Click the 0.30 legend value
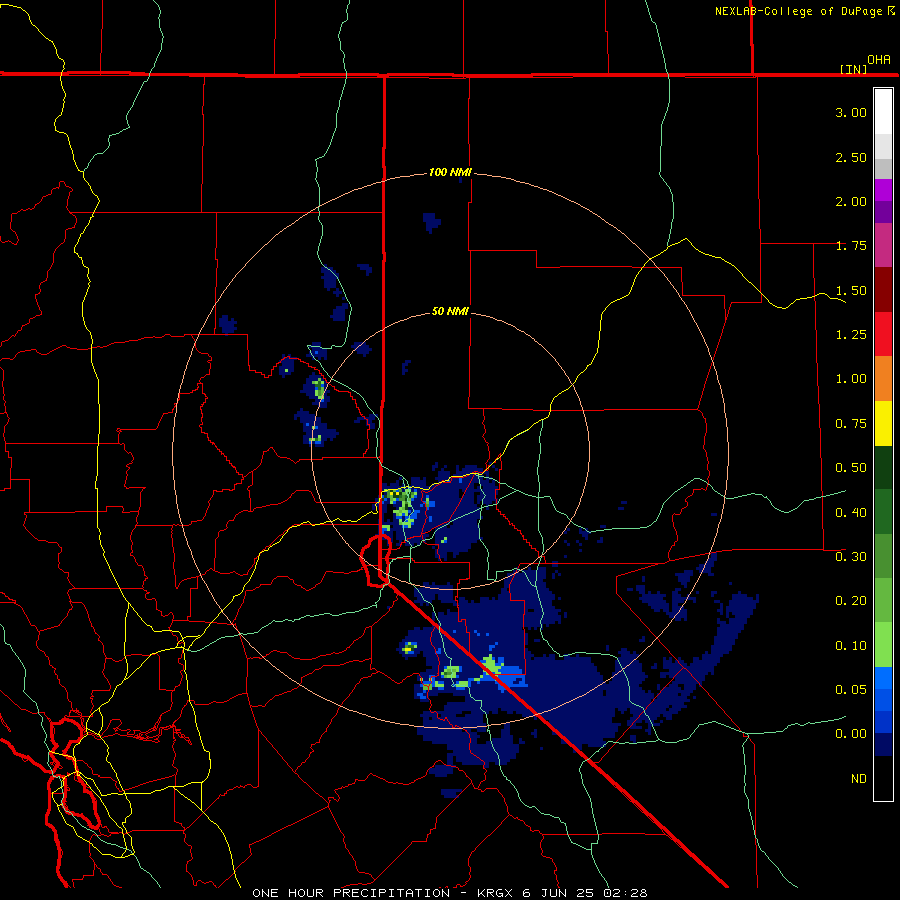The width and height of the screenshot is (900, 900). coord(851,557)
